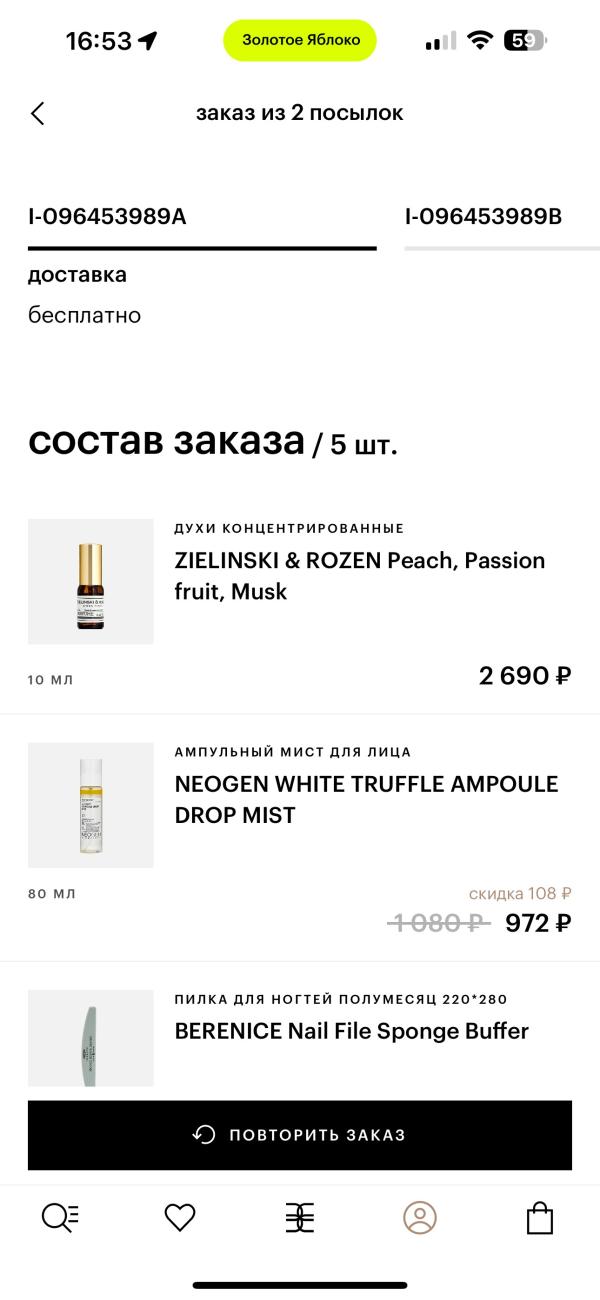This screenshot has width=600, height=1300.
Task: Tap the location arrow in status bar
Action: 148,41
